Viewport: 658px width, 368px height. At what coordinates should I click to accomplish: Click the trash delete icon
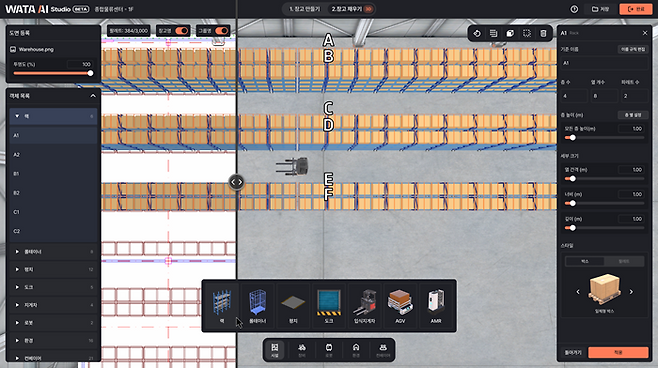click(543, 33)
